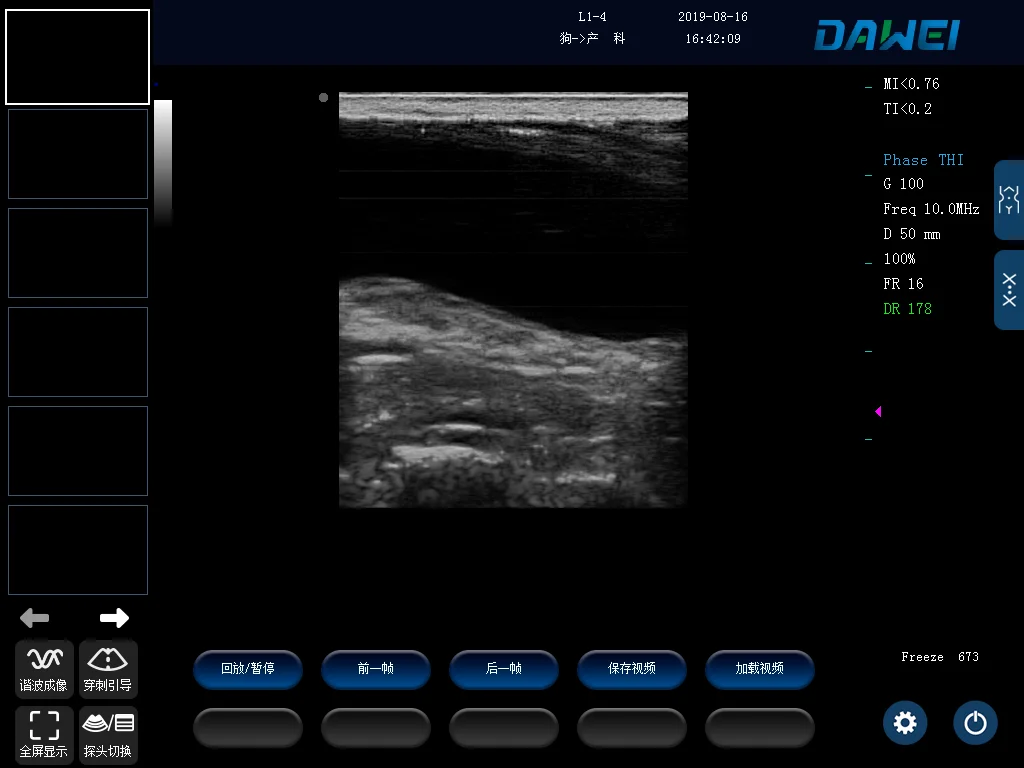Switch to full screen display (全屏显示)
Image resolution: width=1024 pixels, height=768 pixels.
click(x=44, y=735)
